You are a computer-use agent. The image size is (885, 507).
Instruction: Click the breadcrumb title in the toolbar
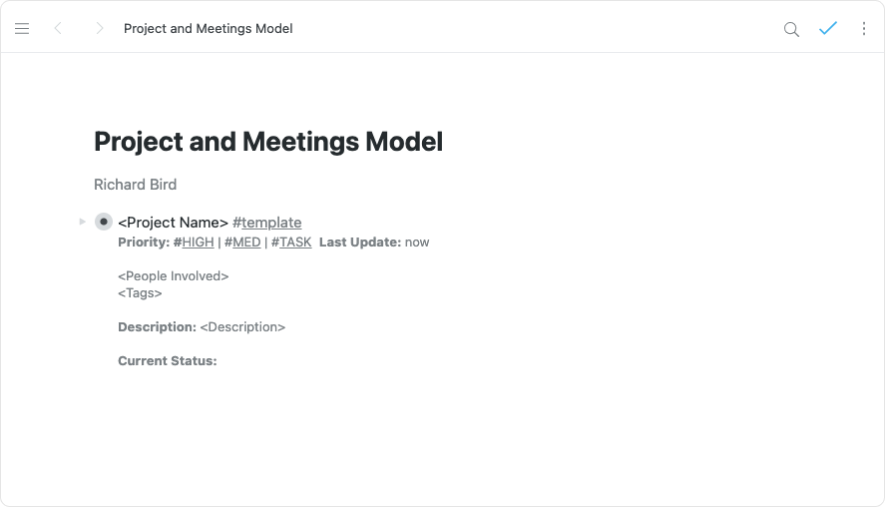[208, 29]
